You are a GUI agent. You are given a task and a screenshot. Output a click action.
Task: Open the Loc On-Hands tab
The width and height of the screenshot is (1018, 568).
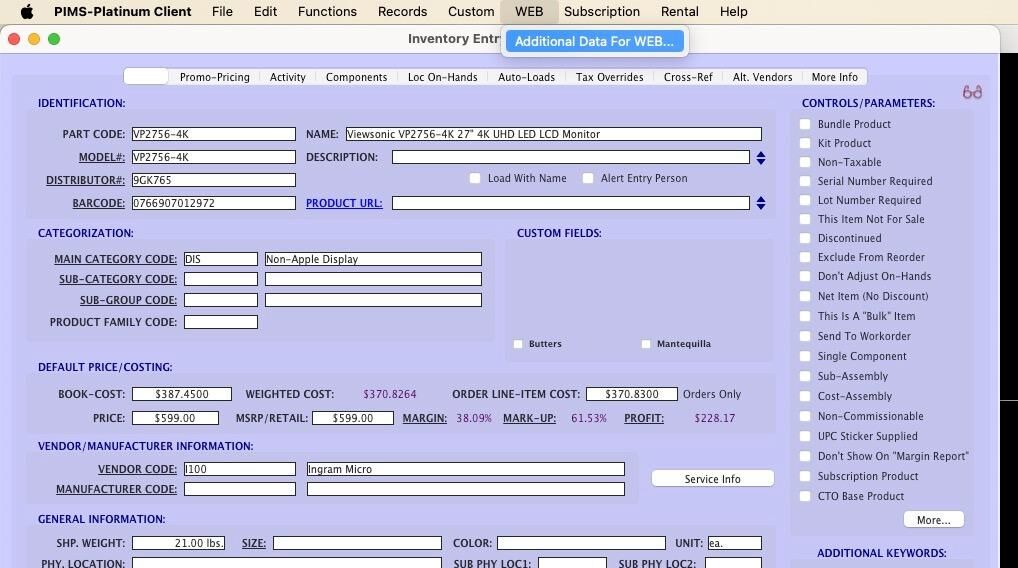click(x=443, y=77)
